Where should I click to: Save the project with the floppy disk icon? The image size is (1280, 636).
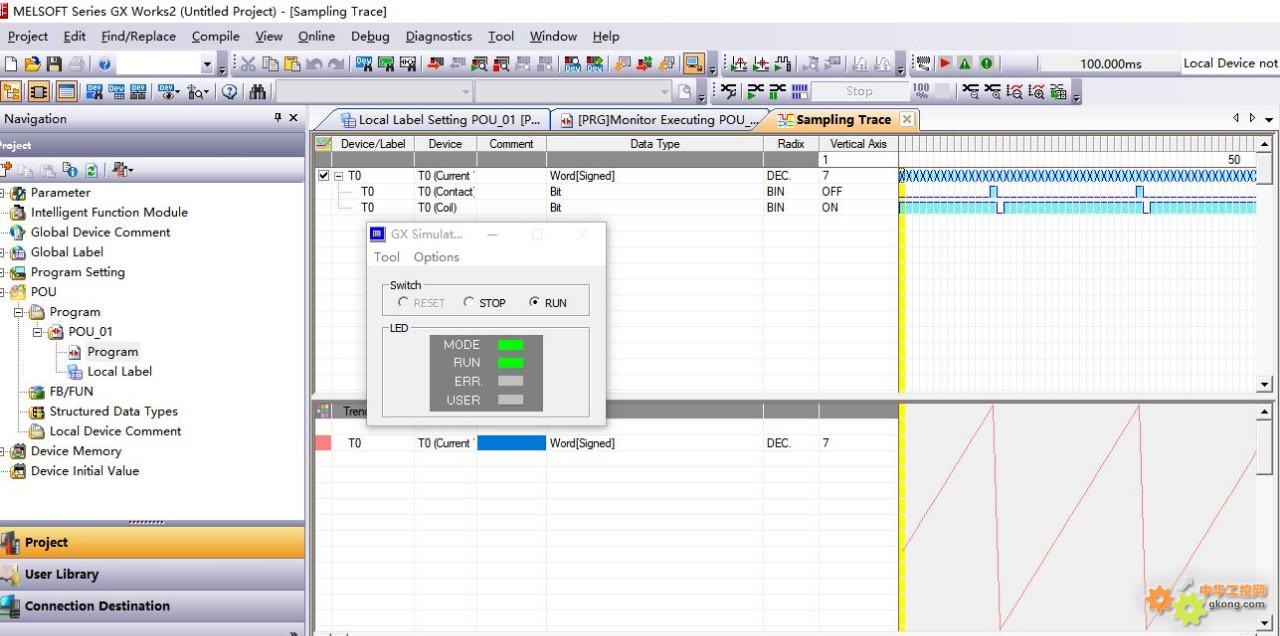54,64
